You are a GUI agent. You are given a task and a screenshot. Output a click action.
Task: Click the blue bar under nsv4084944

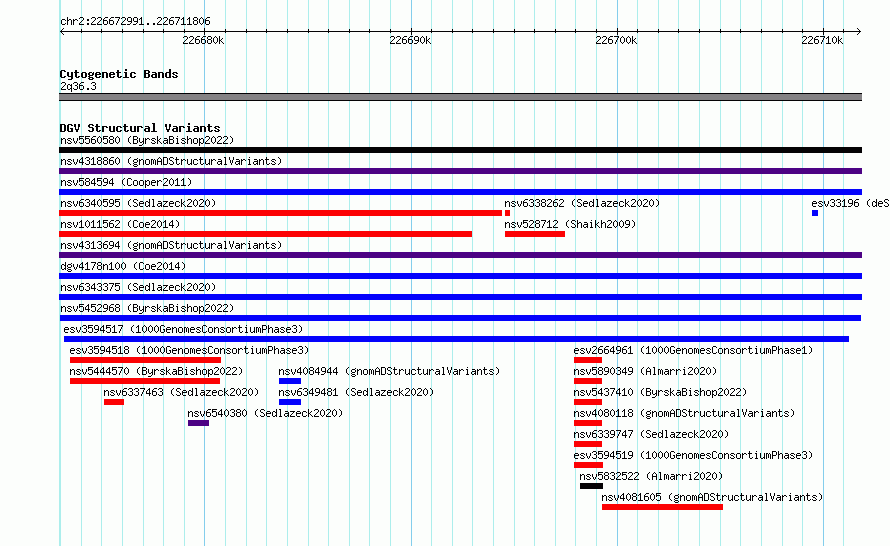[289, 381]
